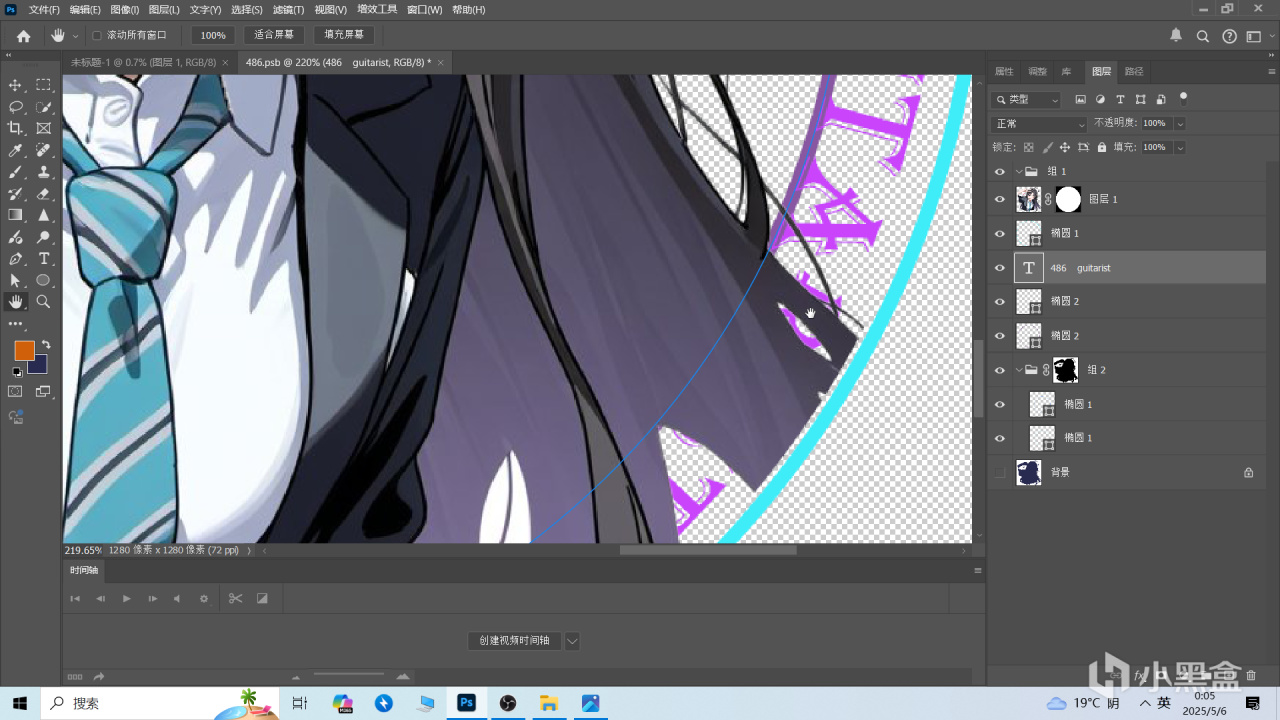The height and width of the screenshot is (720, 1280).
Task: Click the 创建视频时间轴 button
Action: point(514,641)
